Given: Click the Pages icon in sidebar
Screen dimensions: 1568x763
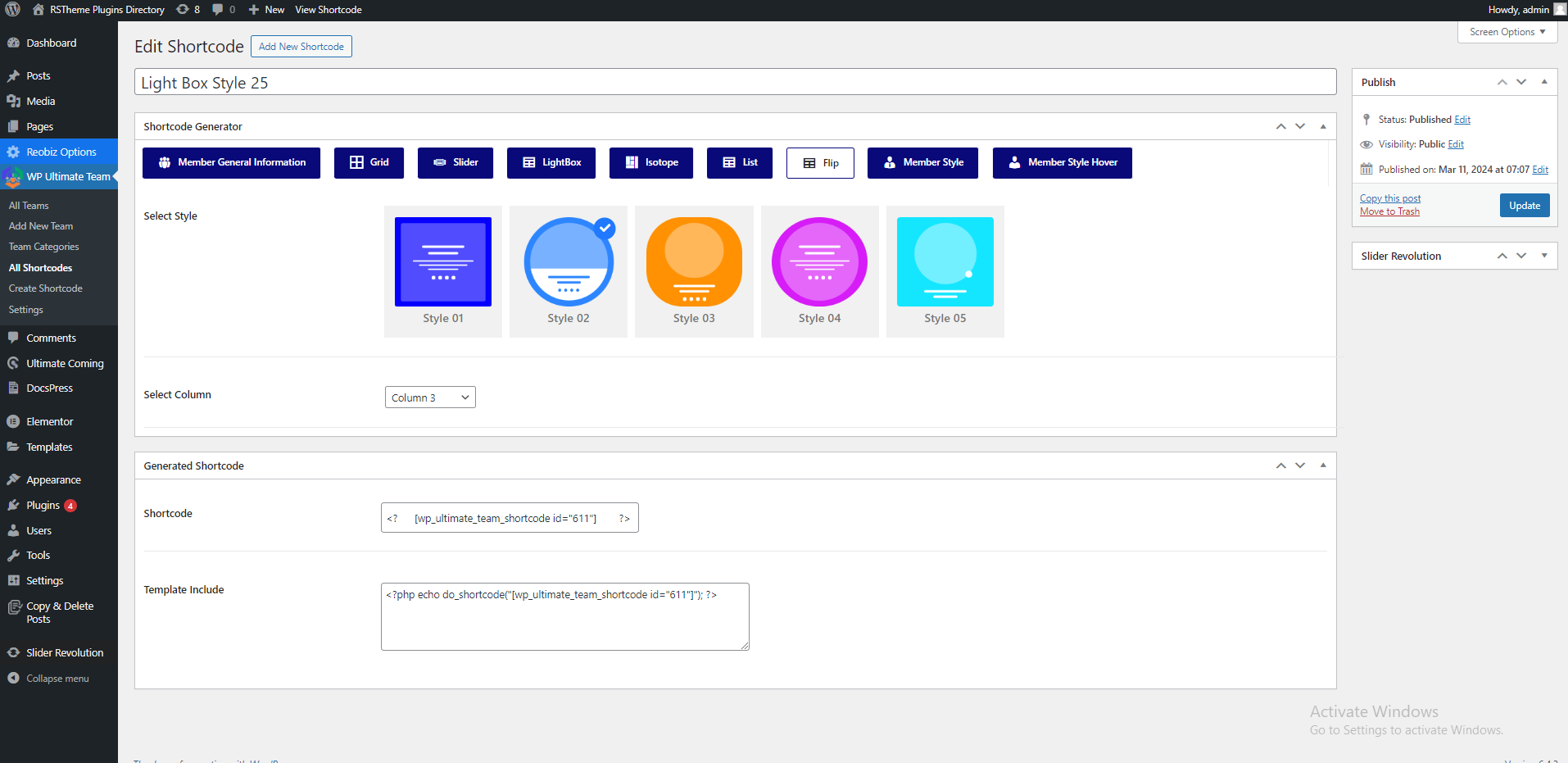Looking at the screenshot, I should click(x=13, y=126).
